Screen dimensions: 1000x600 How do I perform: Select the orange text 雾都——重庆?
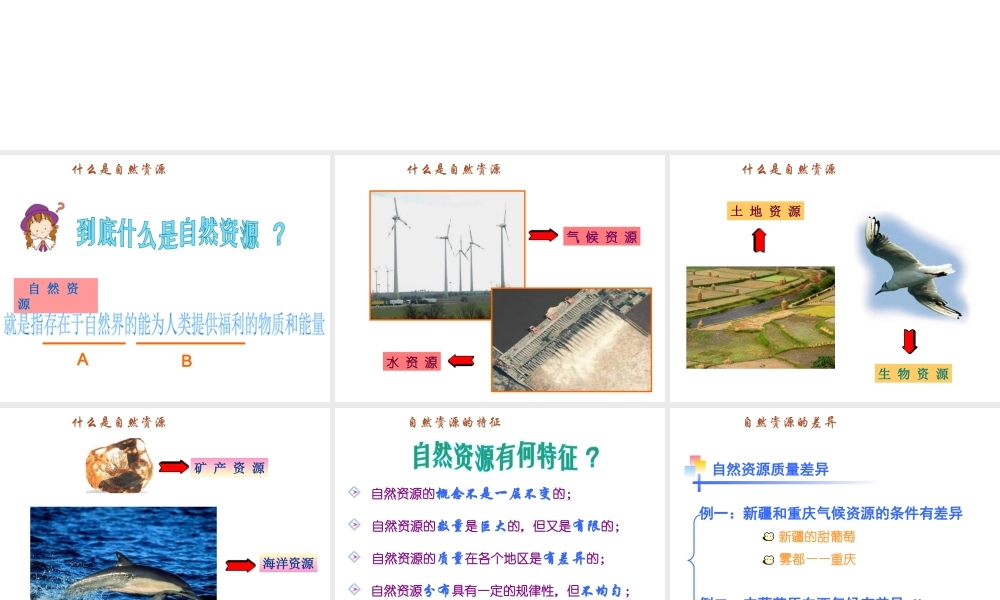tap(817, 560)
